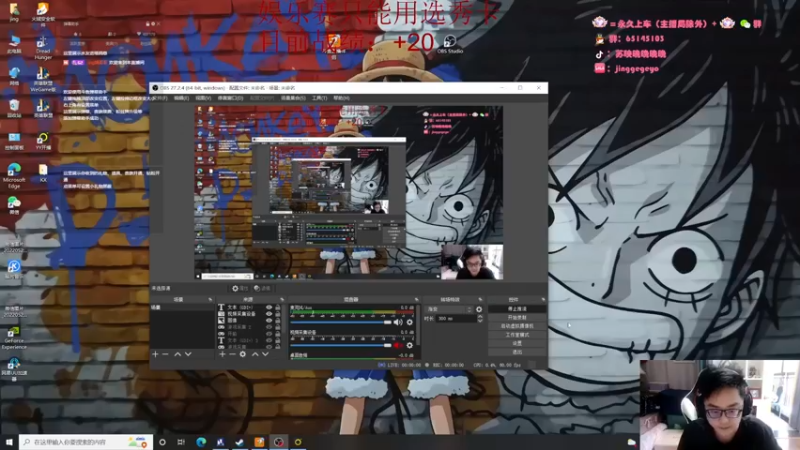The height and width of the screenshot is (450, 800).
Task: Toggle visibility of 视频采集设备 source
Action: pos(269,314)
